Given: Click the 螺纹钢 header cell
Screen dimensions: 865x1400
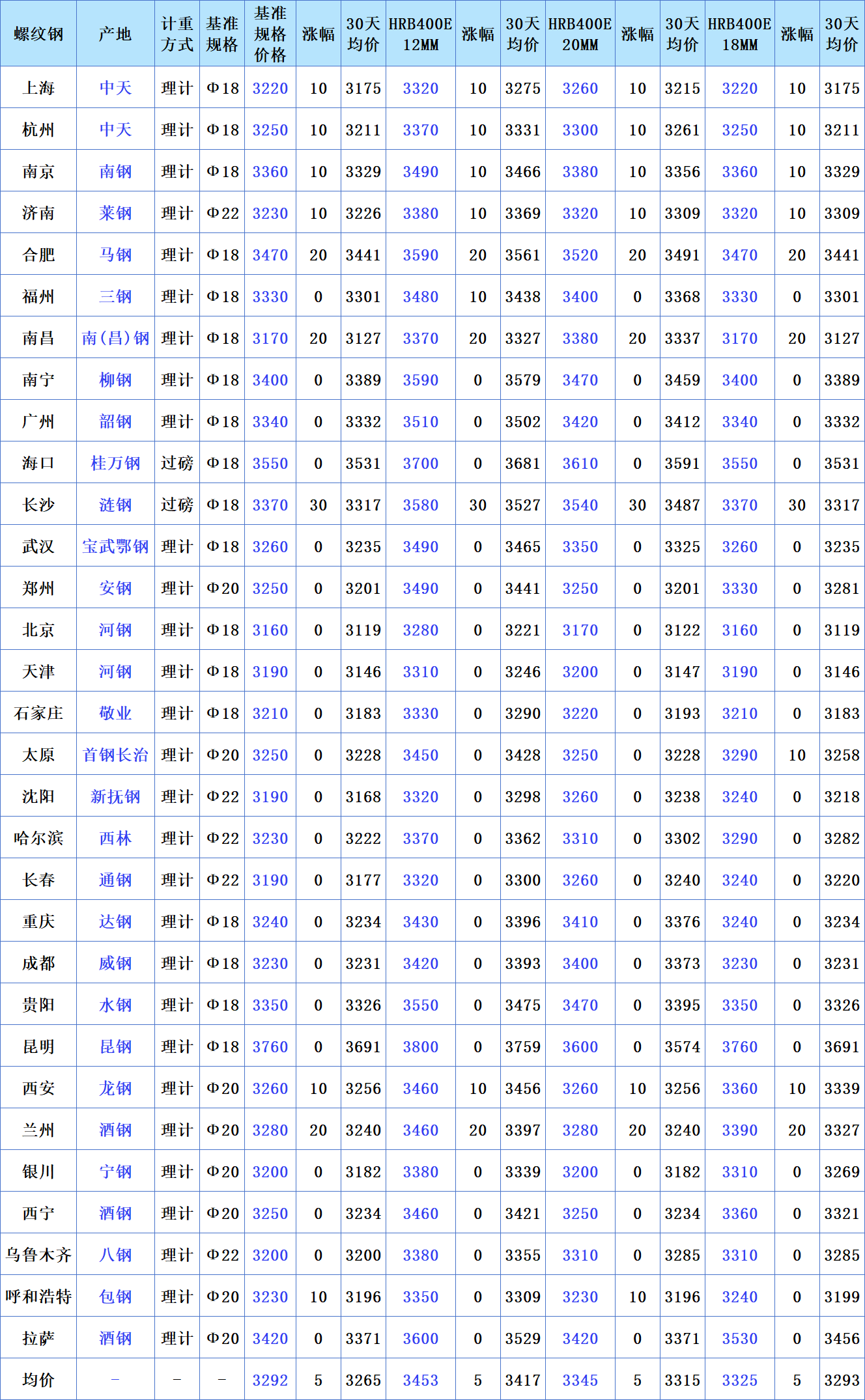Looking at the screenshot, I should (x=38, y=34).
